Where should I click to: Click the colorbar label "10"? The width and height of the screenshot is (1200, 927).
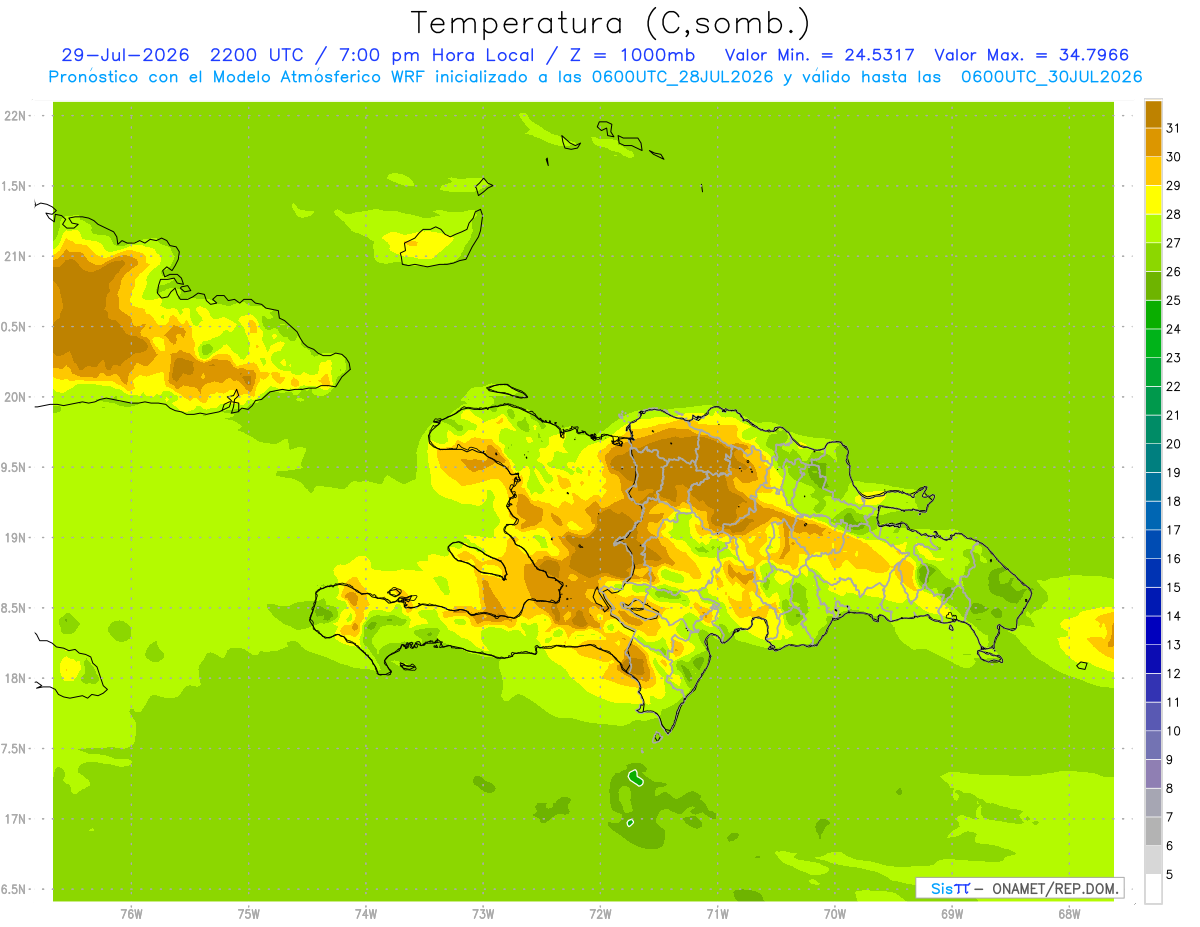1173,731
